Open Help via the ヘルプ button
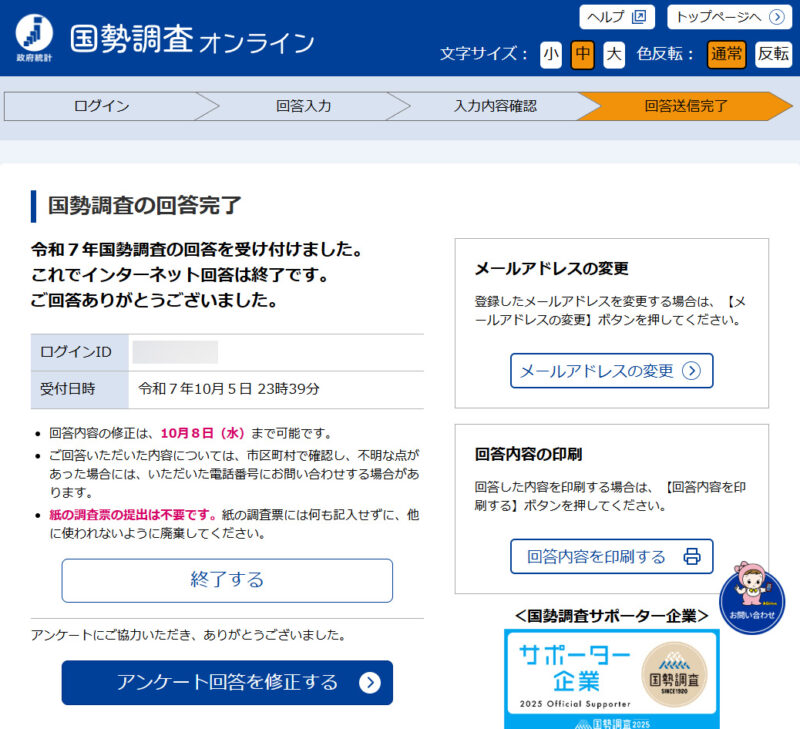 coord(616,17)
